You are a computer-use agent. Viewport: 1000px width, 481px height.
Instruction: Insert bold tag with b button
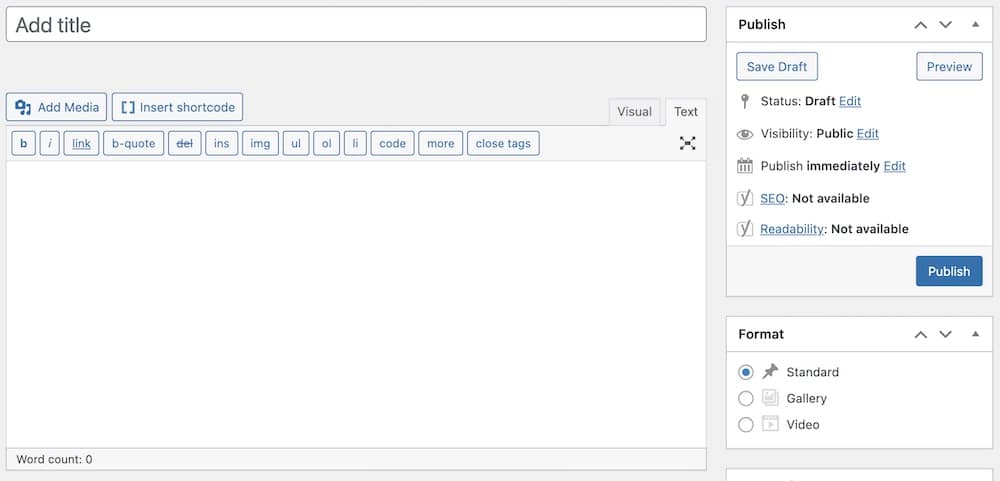(24, 144)
